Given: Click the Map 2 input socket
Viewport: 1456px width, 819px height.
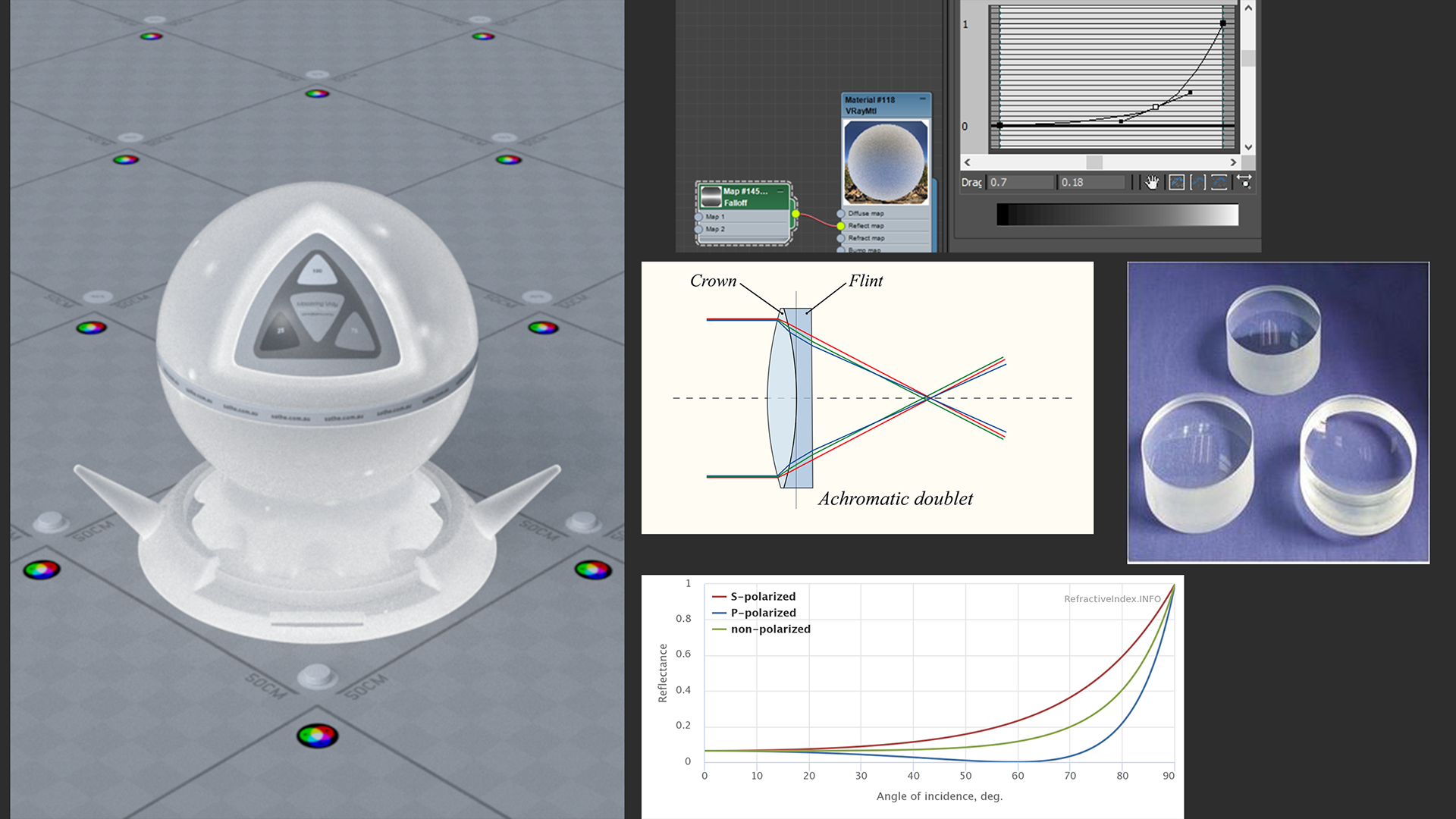Looking at the screenshot, I should (698, 229).
